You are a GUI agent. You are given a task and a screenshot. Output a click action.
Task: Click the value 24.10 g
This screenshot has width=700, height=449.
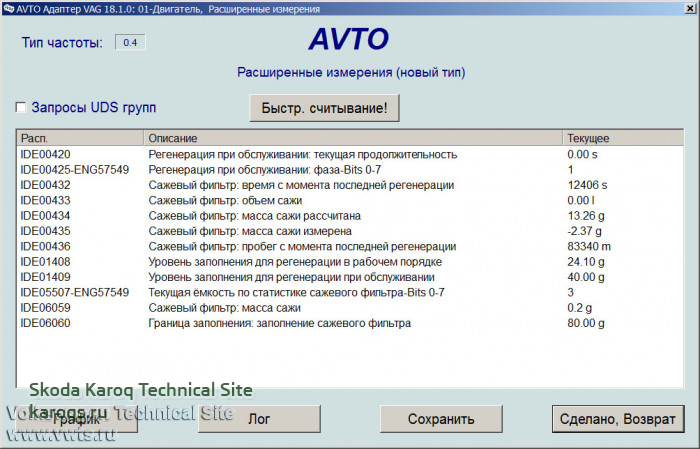coord(586,262)
